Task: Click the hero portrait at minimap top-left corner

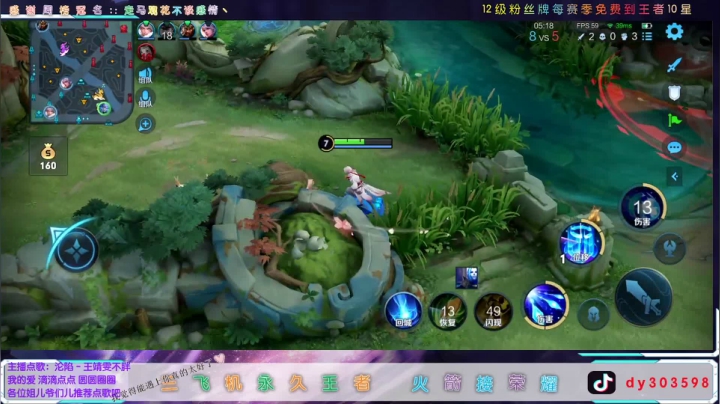Action: pyautogui.click(x=43, y=25)
